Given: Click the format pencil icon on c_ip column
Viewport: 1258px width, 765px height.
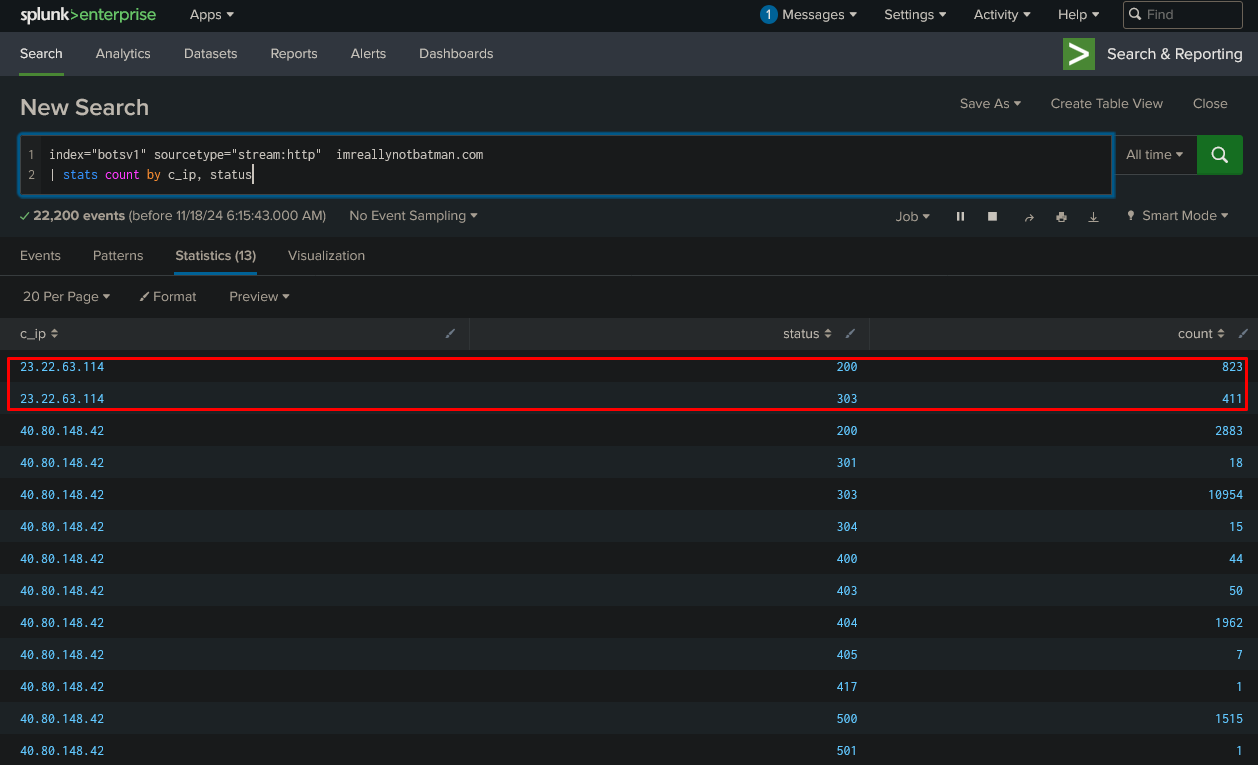Looking at the screenshot, I should (450, 334).
